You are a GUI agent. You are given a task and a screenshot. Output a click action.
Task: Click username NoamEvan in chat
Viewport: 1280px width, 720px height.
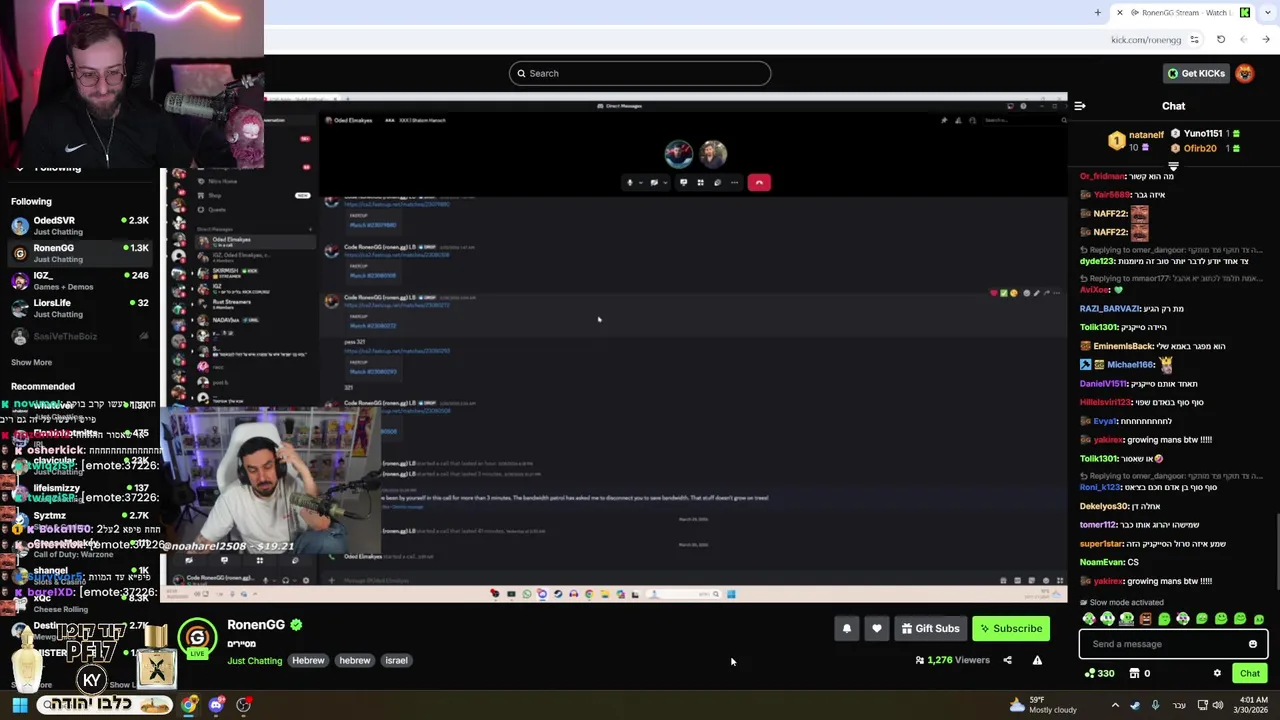1101,562
